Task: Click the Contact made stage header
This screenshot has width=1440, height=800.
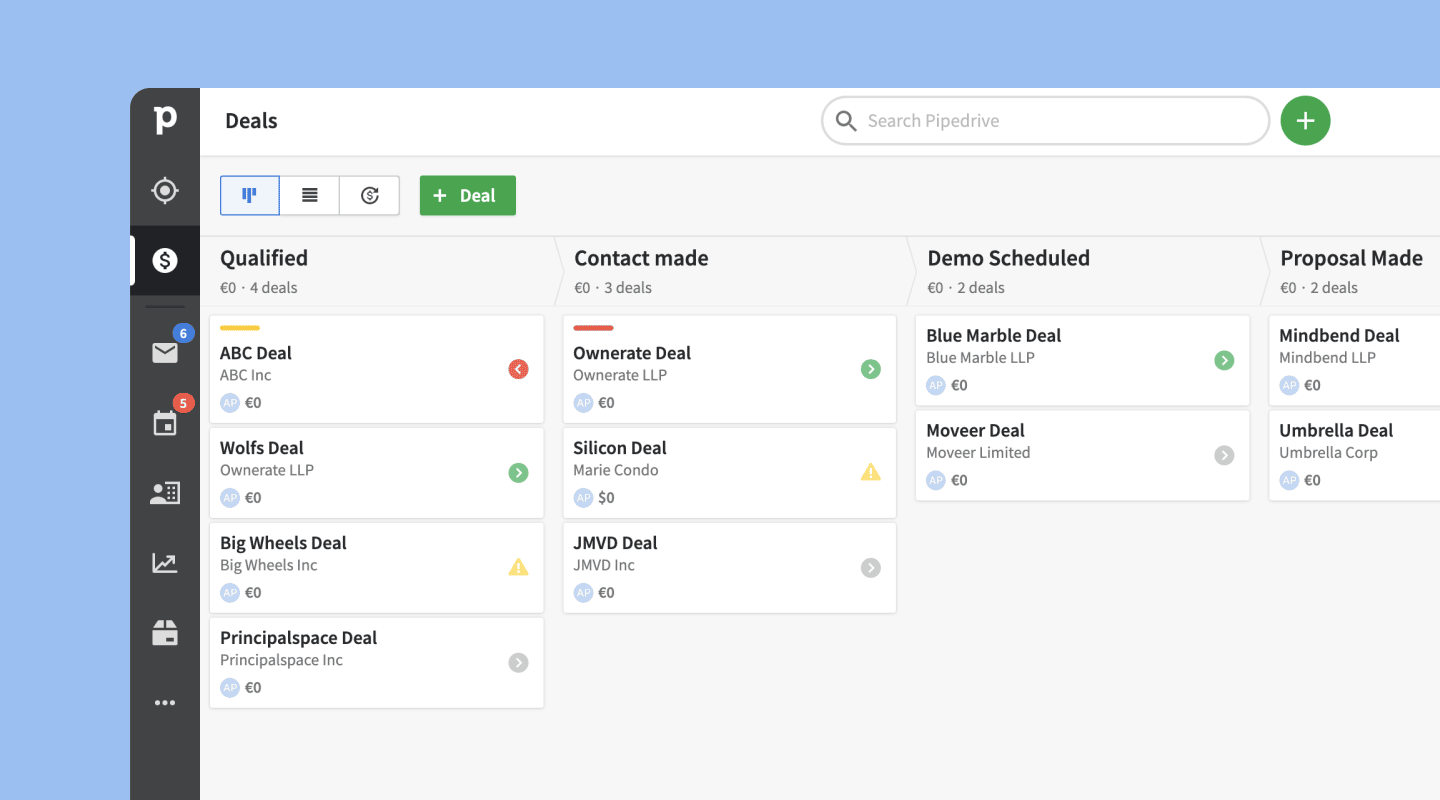Action: coord(641,258)
